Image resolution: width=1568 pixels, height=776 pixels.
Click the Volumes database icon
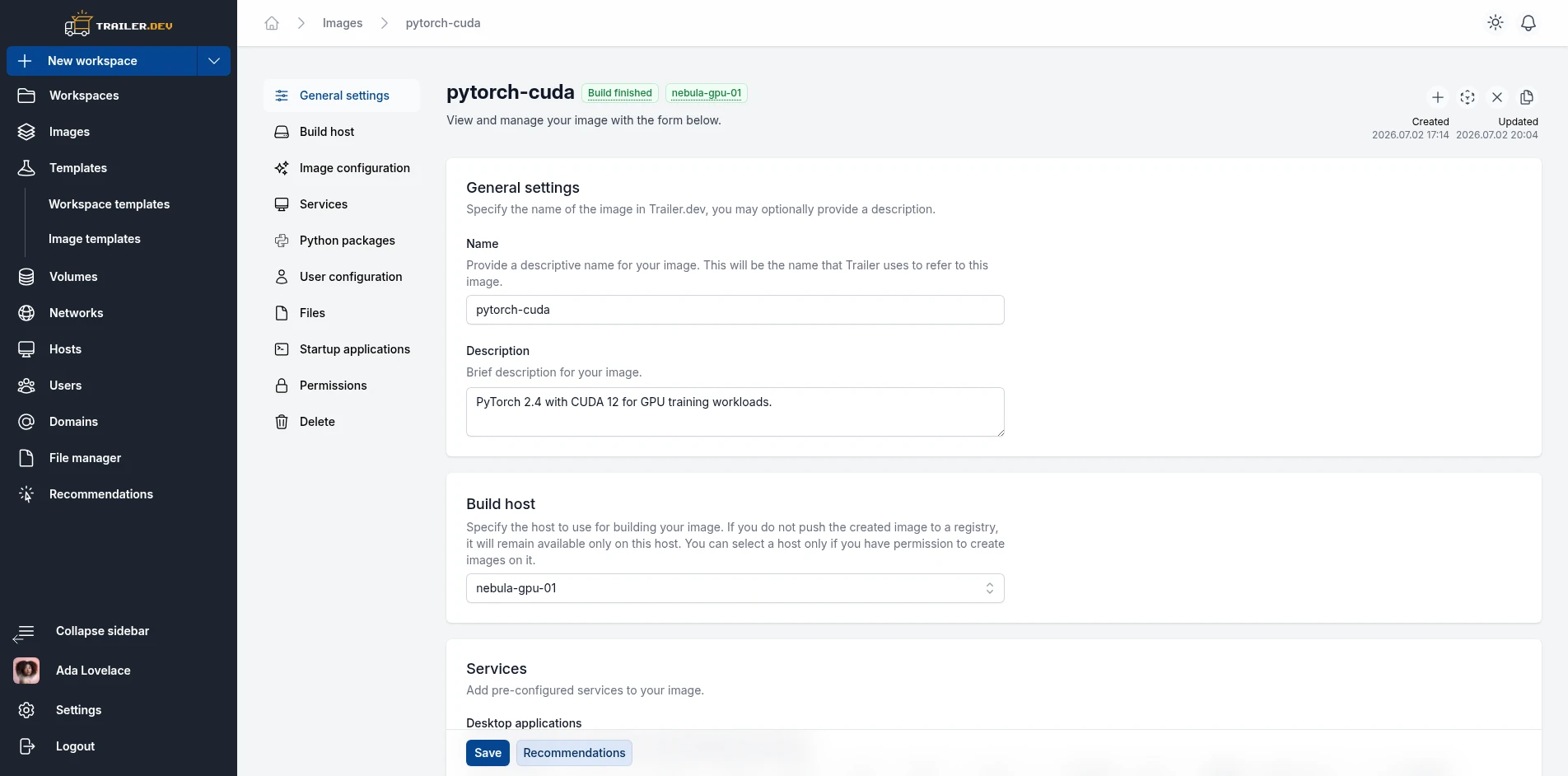click(26, 277)
